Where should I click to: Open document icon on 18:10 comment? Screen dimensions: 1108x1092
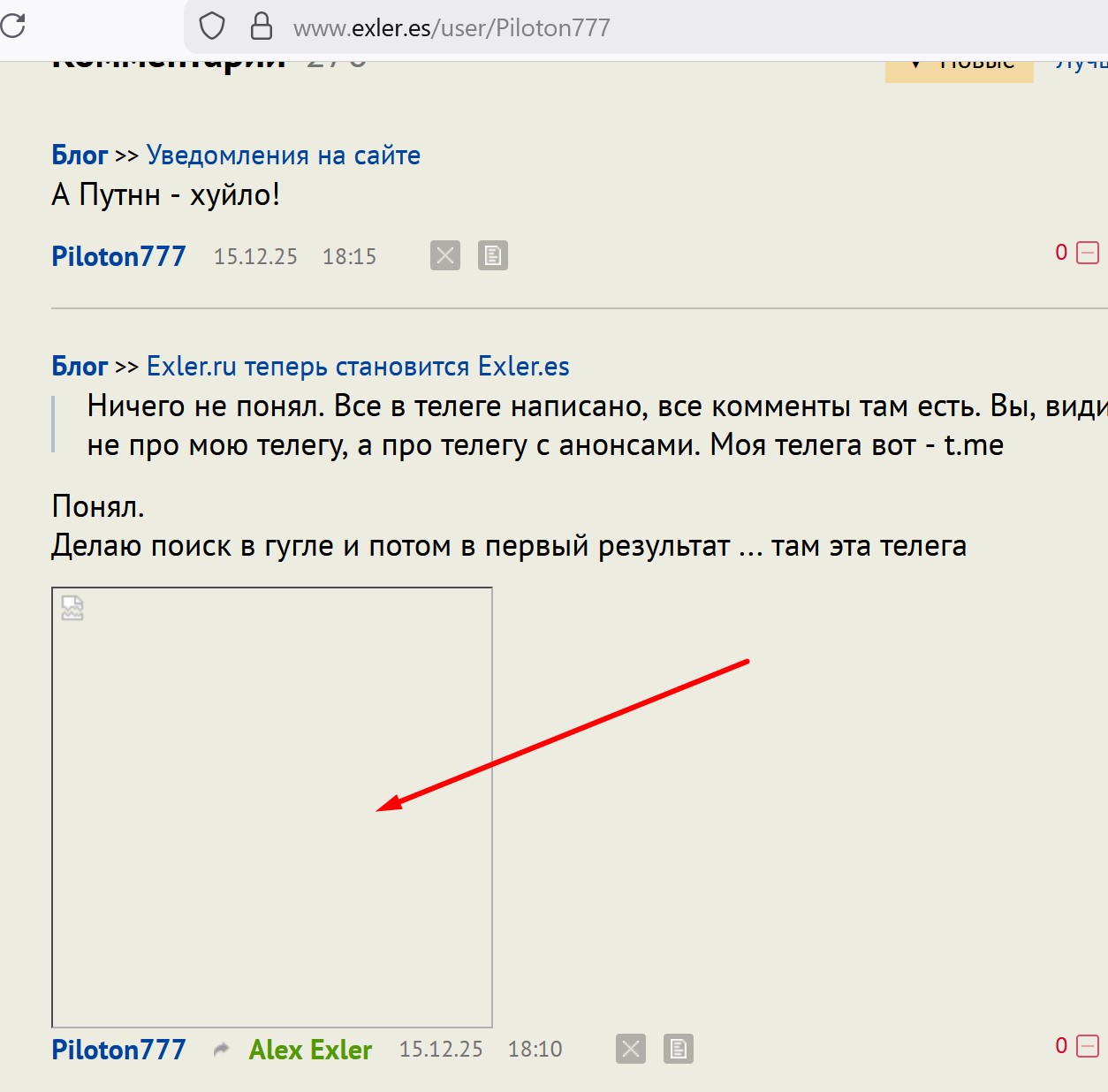point(679,1049)
